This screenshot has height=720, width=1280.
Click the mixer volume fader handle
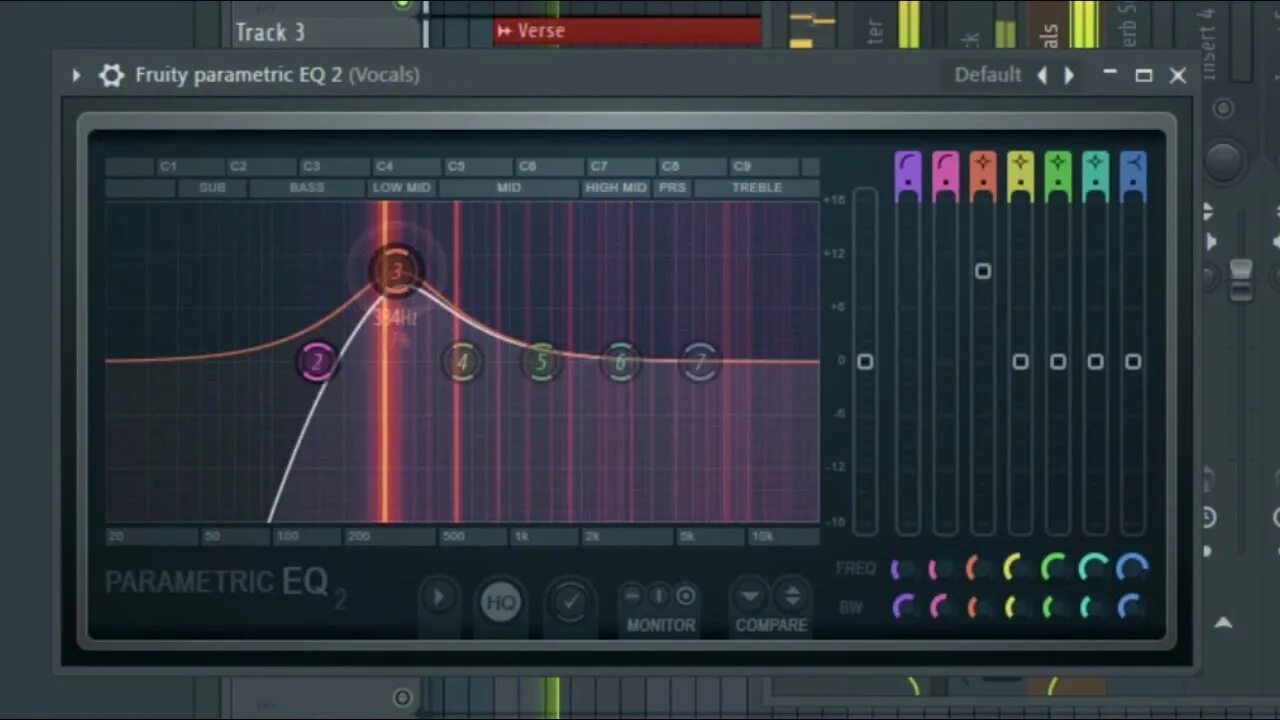tap(1241, 280)
